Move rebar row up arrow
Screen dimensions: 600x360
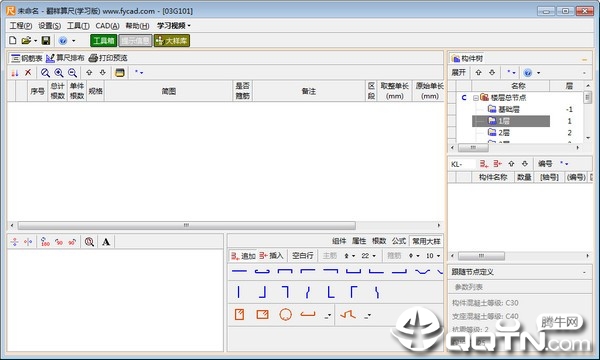pyautogui.click(x=89, y=72)
